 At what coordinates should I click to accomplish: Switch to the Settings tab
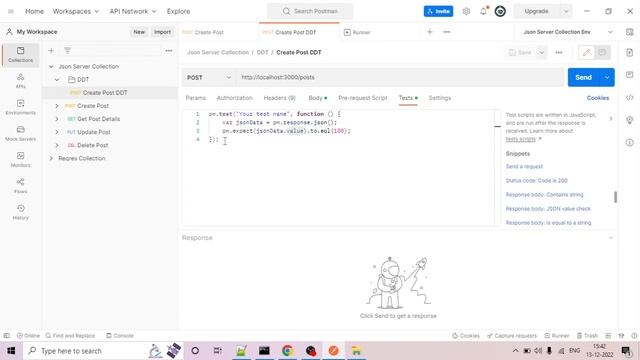[440, 98]
